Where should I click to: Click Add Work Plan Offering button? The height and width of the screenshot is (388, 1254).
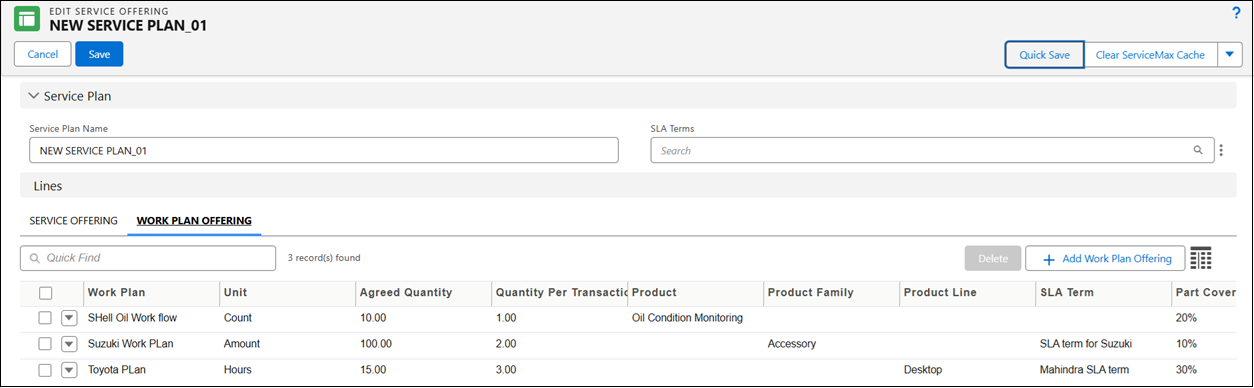point(1106,258)
